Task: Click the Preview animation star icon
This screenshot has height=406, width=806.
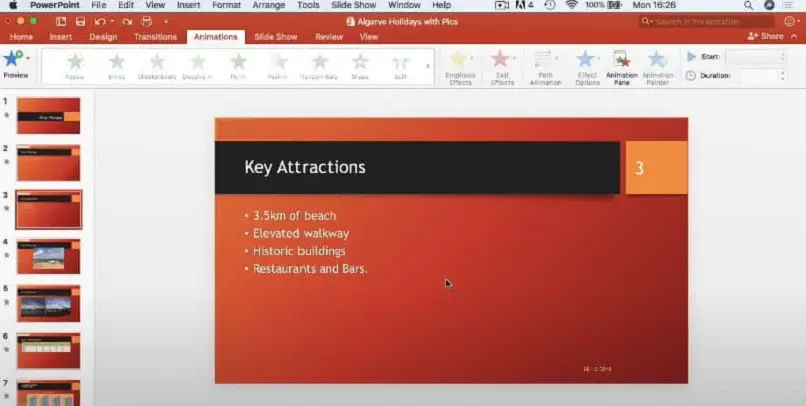Action: pos(12,59)
